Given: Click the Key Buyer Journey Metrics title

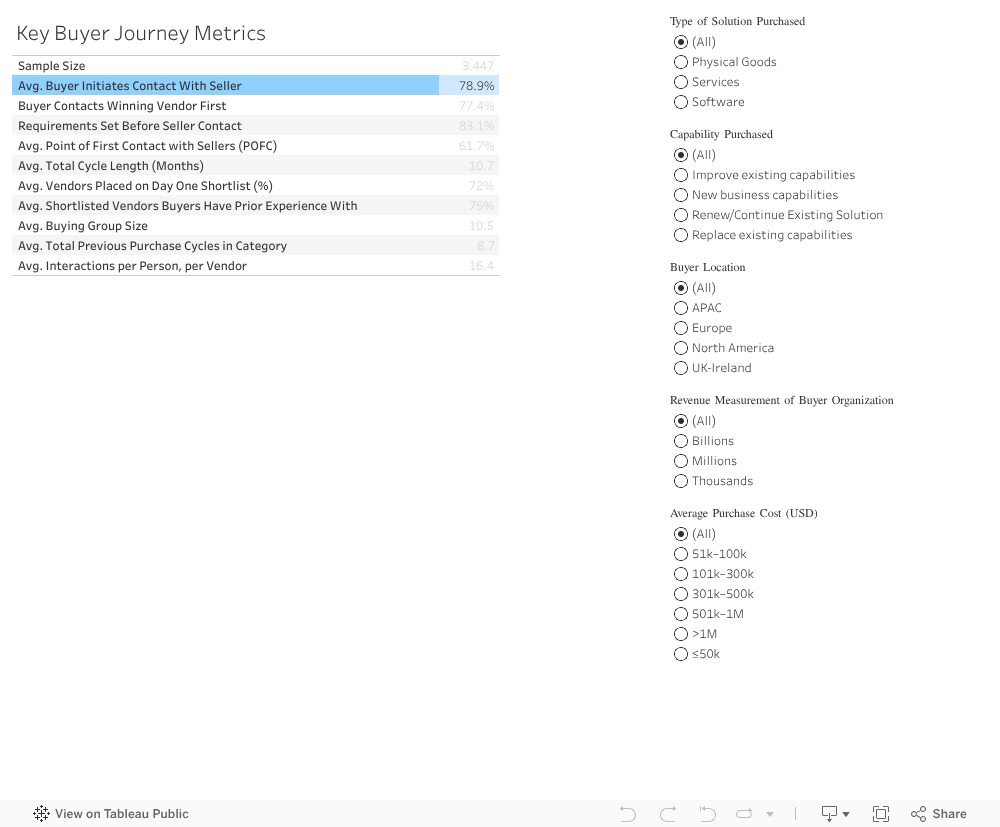Looking at the screenshot, I should 141,33.
